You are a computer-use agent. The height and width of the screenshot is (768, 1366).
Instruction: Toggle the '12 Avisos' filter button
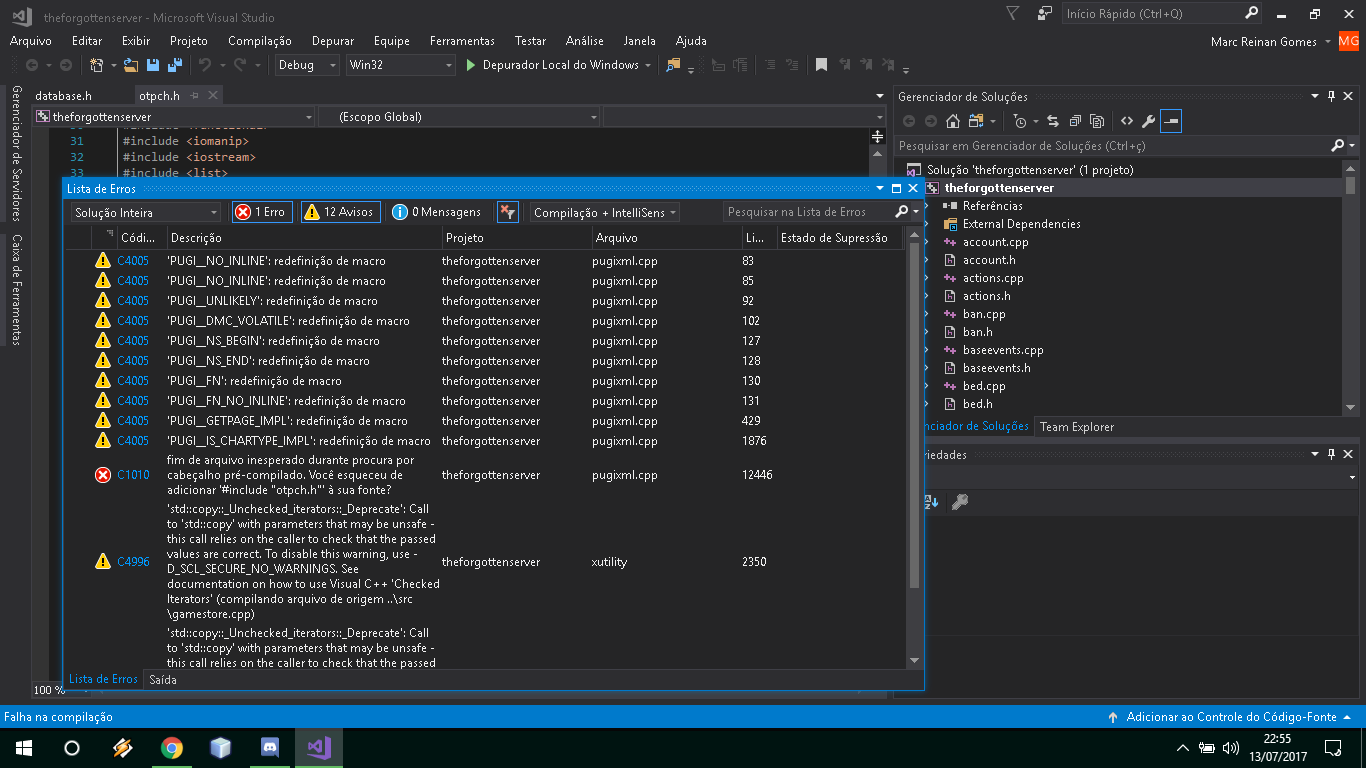click(x=340, y=212)
